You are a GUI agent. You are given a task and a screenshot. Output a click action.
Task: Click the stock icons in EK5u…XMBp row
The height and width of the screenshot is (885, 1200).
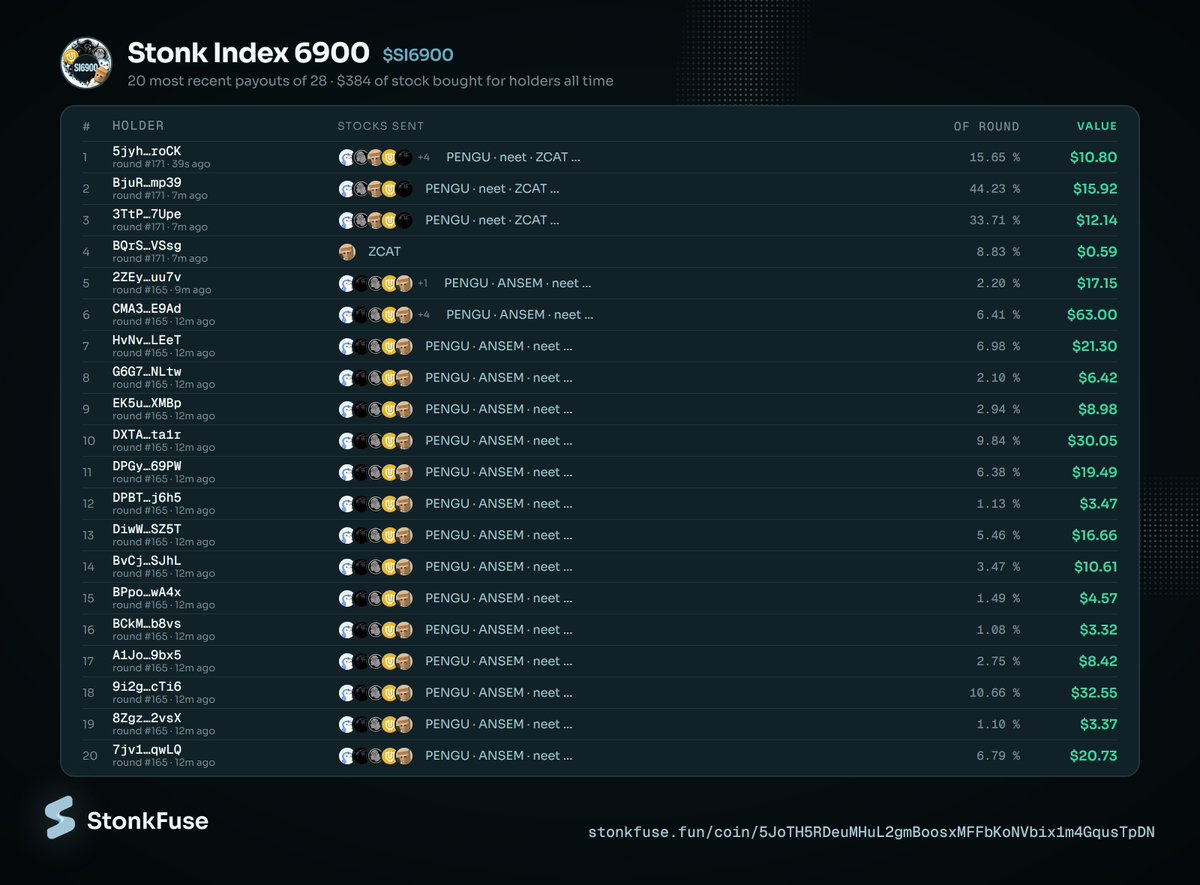pyautogui.click(x=375, y=409)
